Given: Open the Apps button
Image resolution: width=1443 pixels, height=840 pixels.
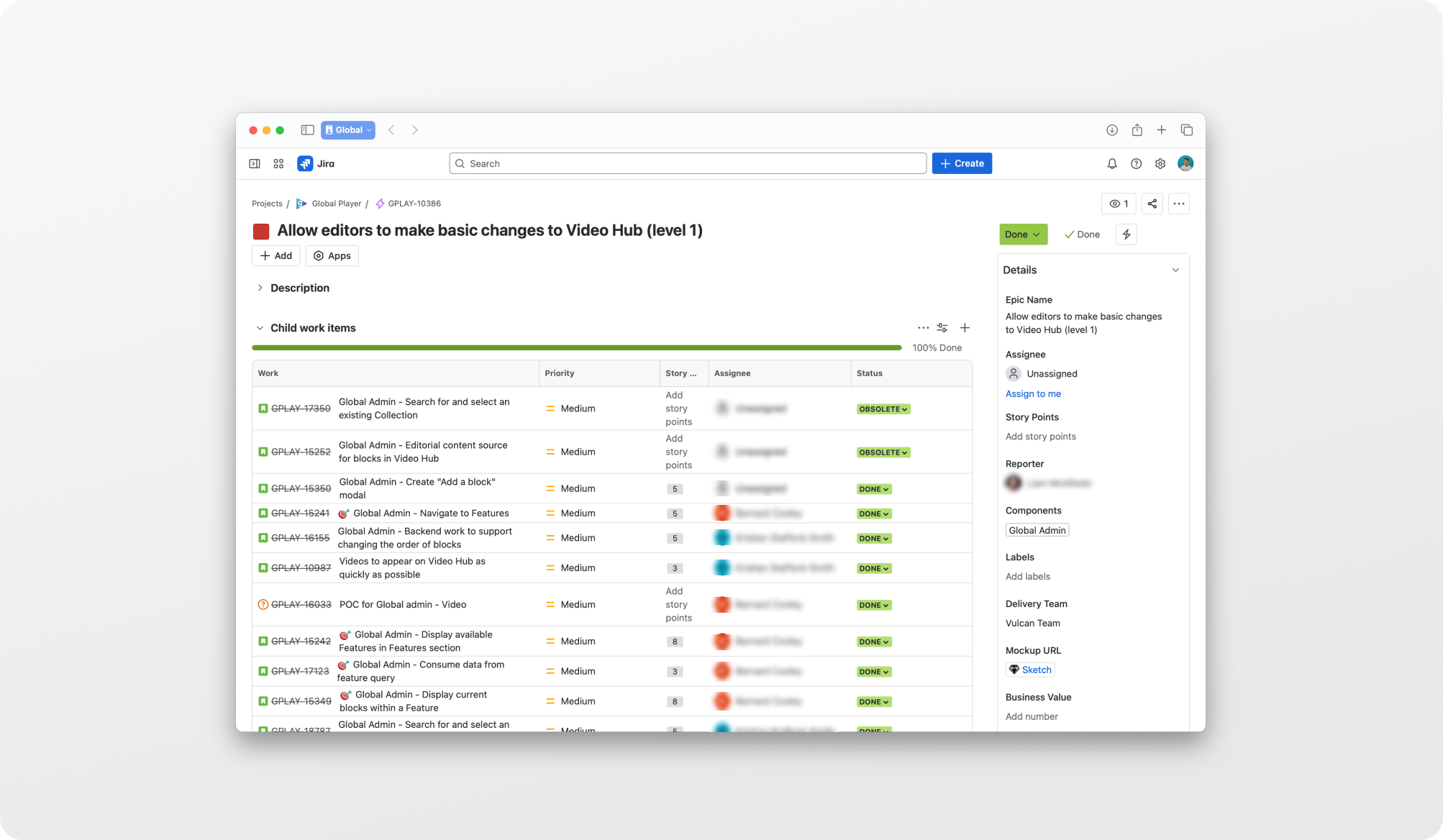Looking at the screenshot, I should pyautogui.click(x=332, y=256).
